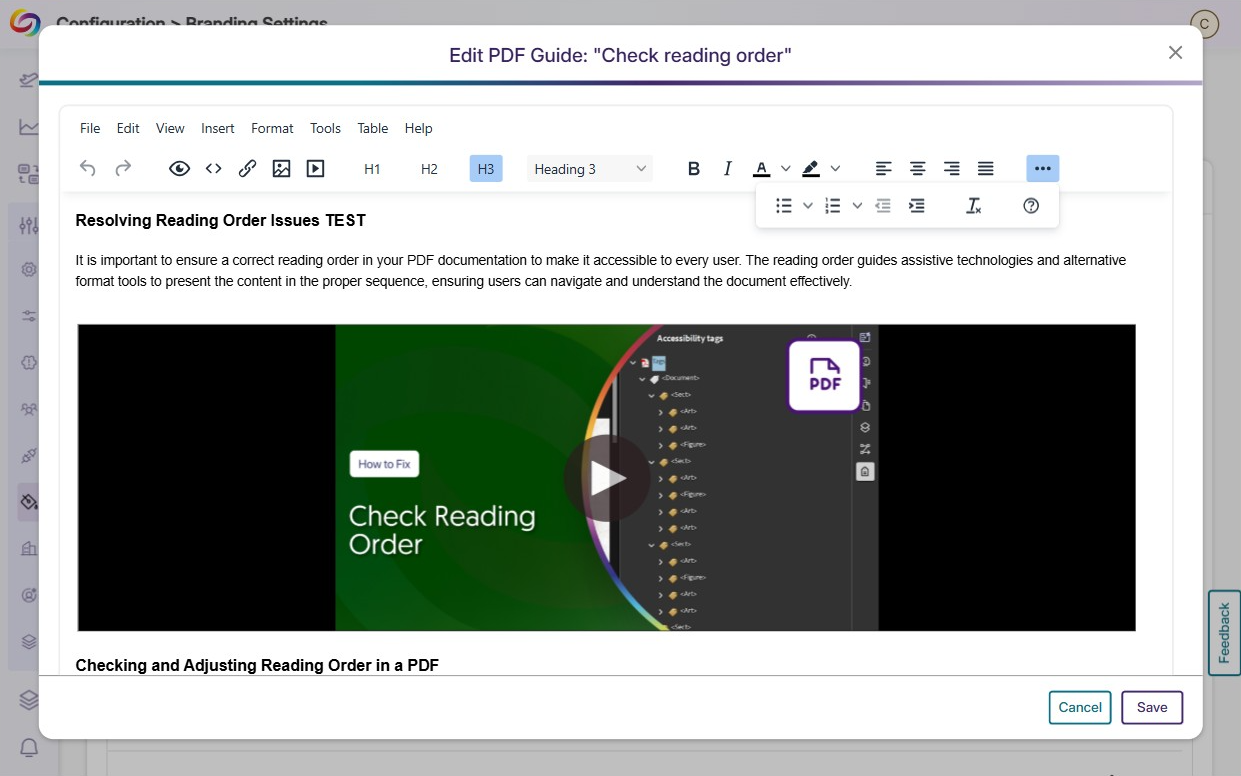Open the Edit menu
This screenshot has width=1241, height=776.
point(128,128)
